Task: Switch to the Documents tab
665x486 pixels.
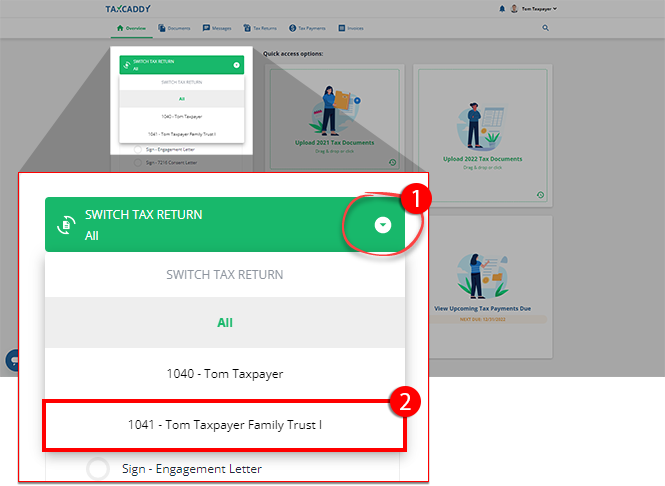Action: tap(174, 28)
